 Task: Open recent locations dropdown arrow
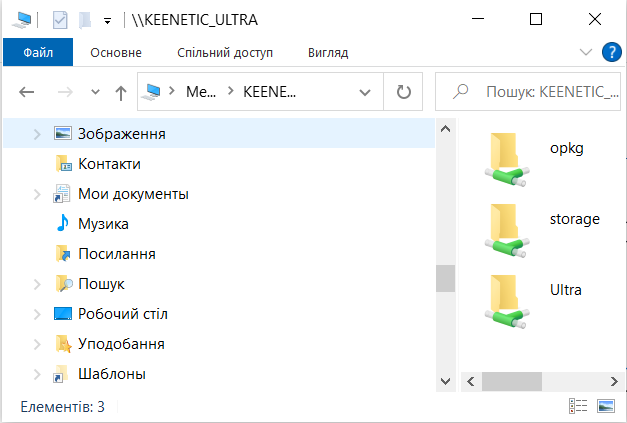coord(95,92)
